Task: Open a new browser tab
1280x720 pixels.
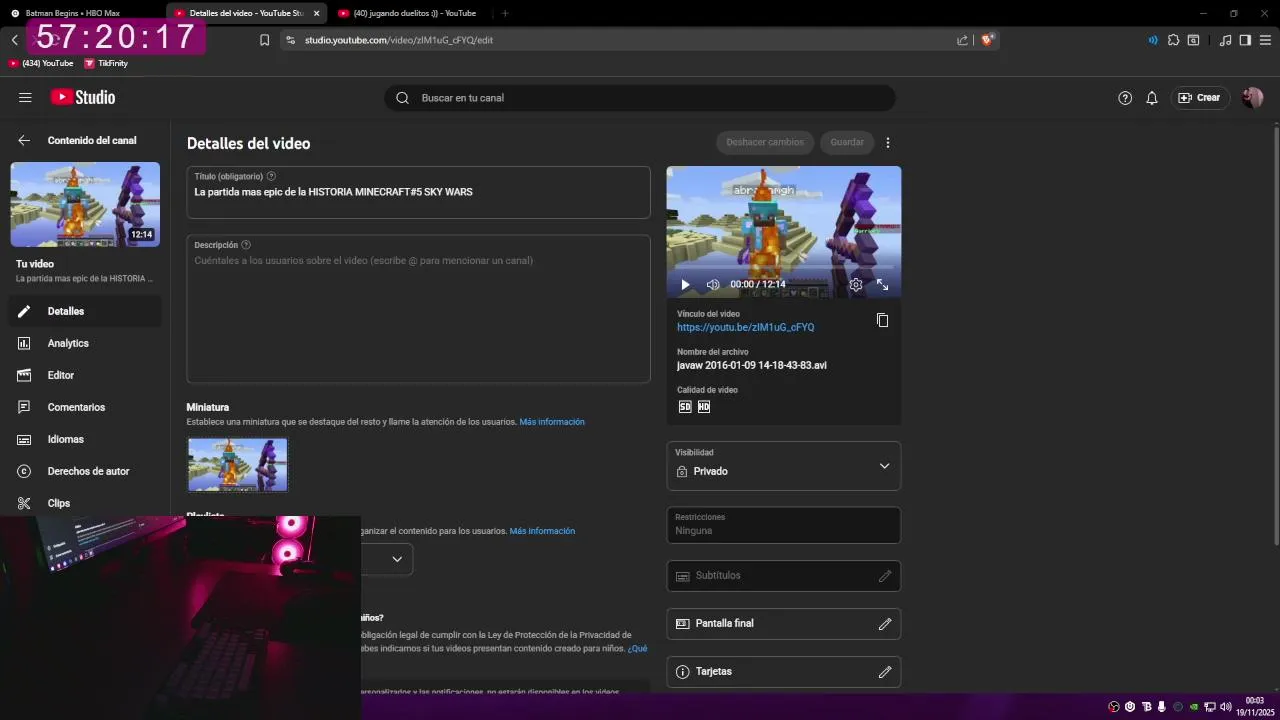Action: tap(504, 13)
